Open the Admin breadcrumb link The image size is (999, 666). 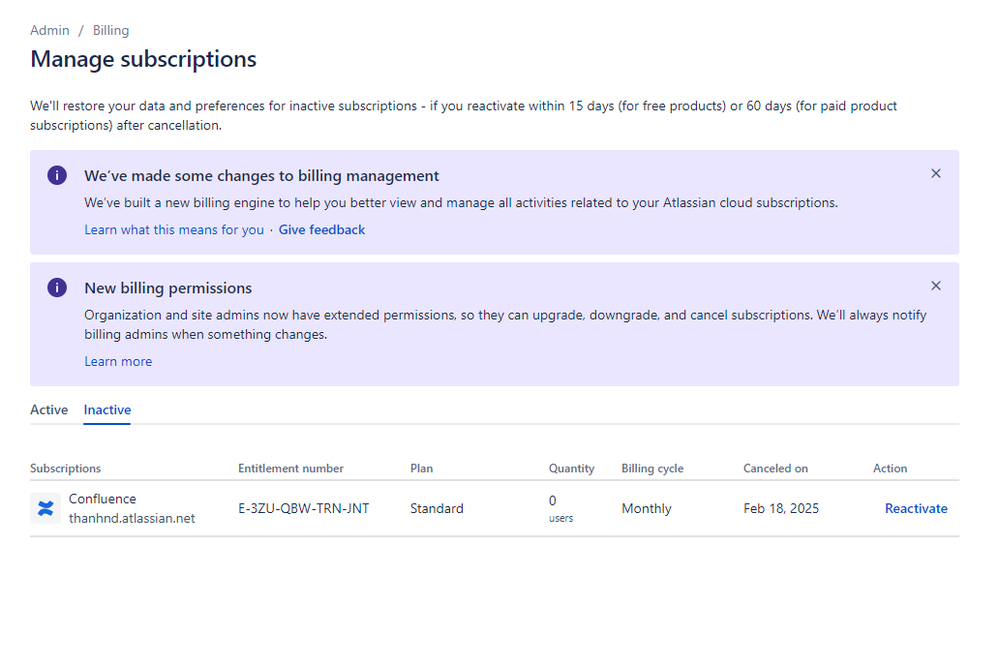point(50,30)
